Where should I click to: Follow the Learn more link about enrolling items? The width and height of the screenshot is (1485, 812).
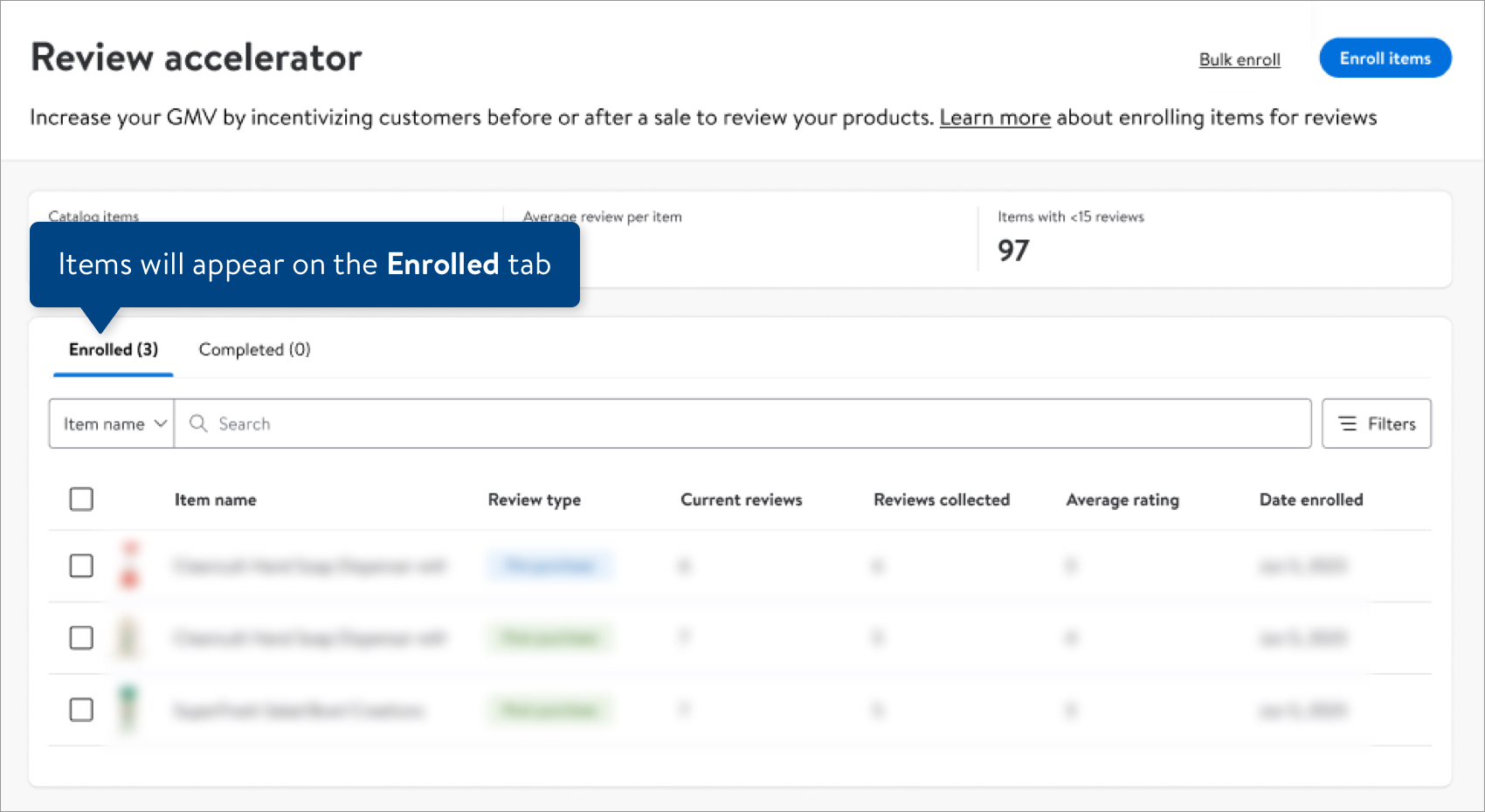[x=994, y=117]
